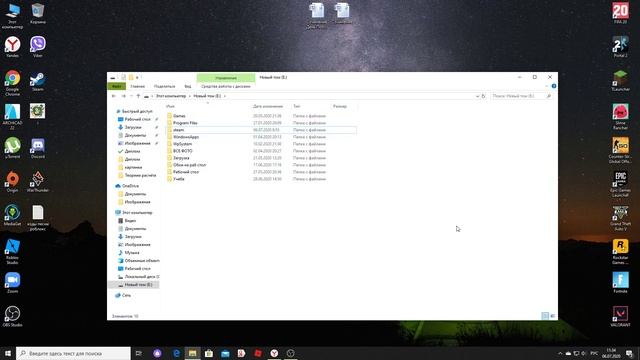Open Steam desktop shortcut
640x360 pixels.
tap(38, 81)
